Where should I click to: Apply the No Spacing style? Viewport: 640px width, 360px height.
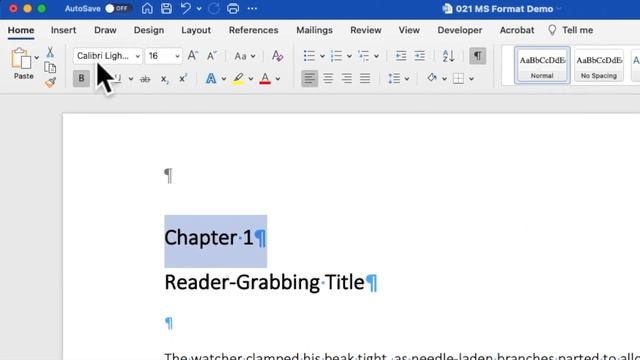599,65
